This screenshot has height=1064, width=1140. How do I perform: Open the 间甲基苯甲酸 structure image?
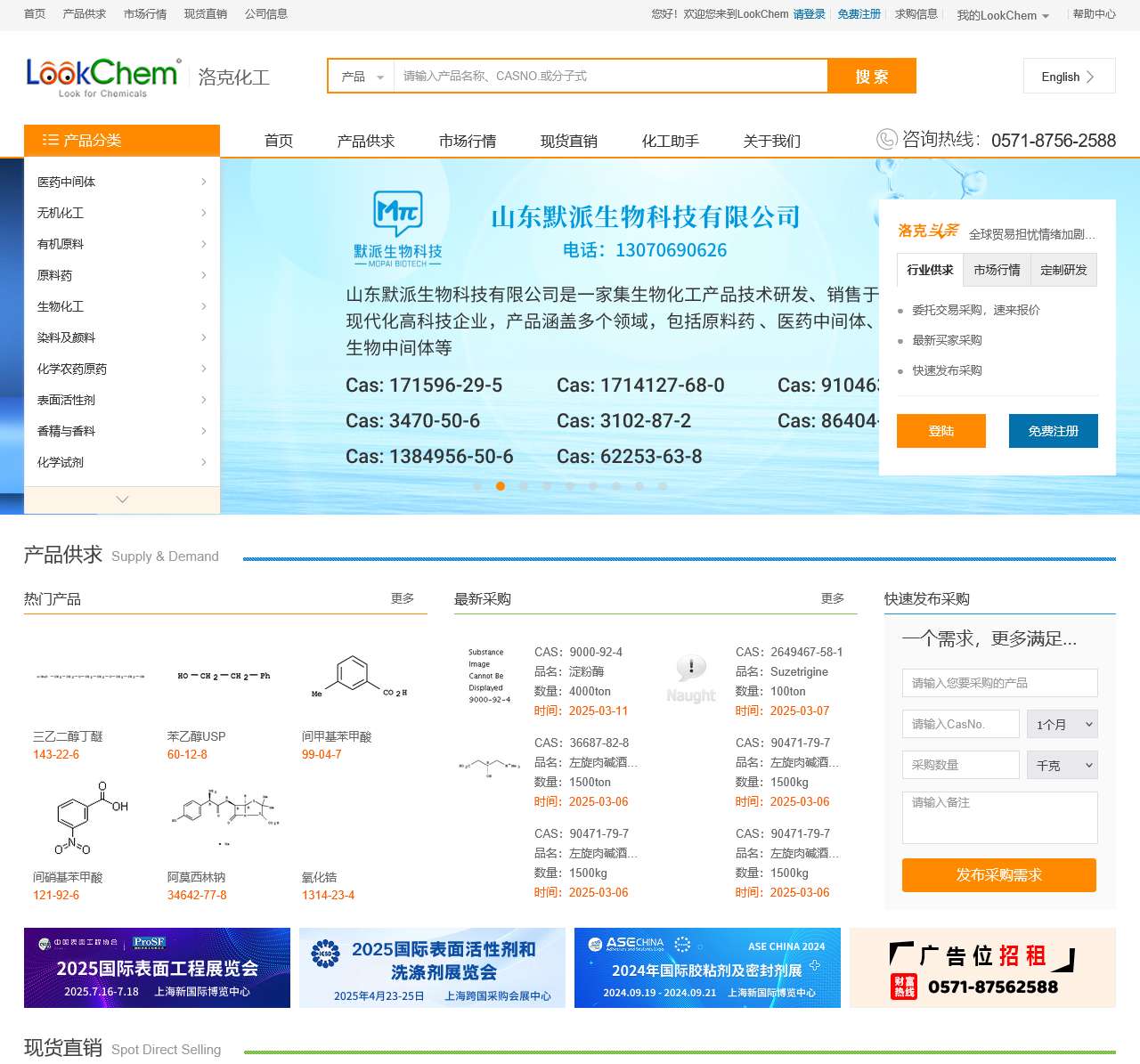(360, 676)
